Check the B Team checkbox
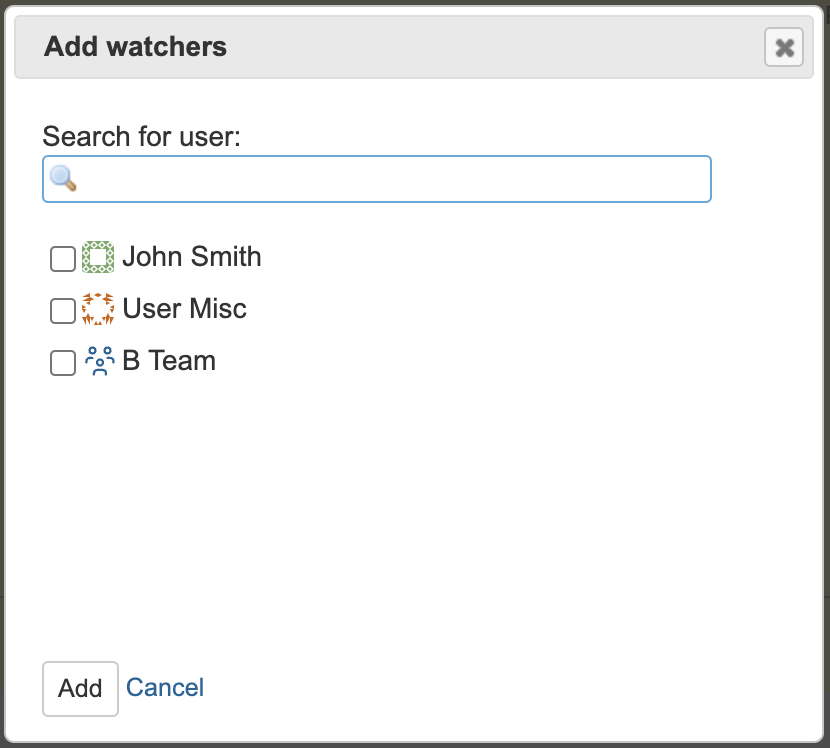Screen dimensions: 830x748 coord(63,363)
